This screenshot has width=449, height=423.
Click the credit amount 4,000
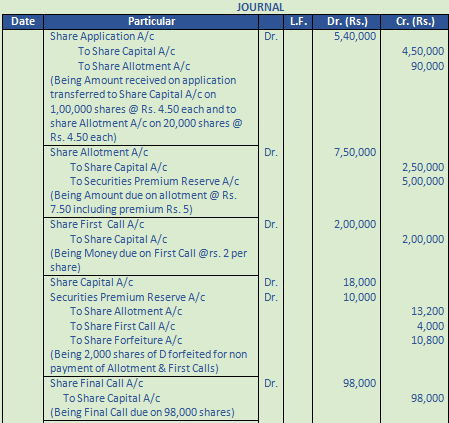pyautogui.click(x=430, y=326)
